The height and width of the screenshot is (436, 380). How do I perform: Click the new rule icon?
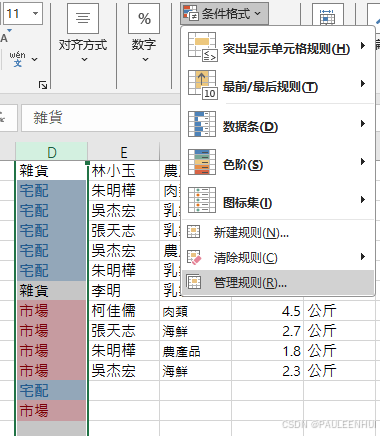coord(194,232)
